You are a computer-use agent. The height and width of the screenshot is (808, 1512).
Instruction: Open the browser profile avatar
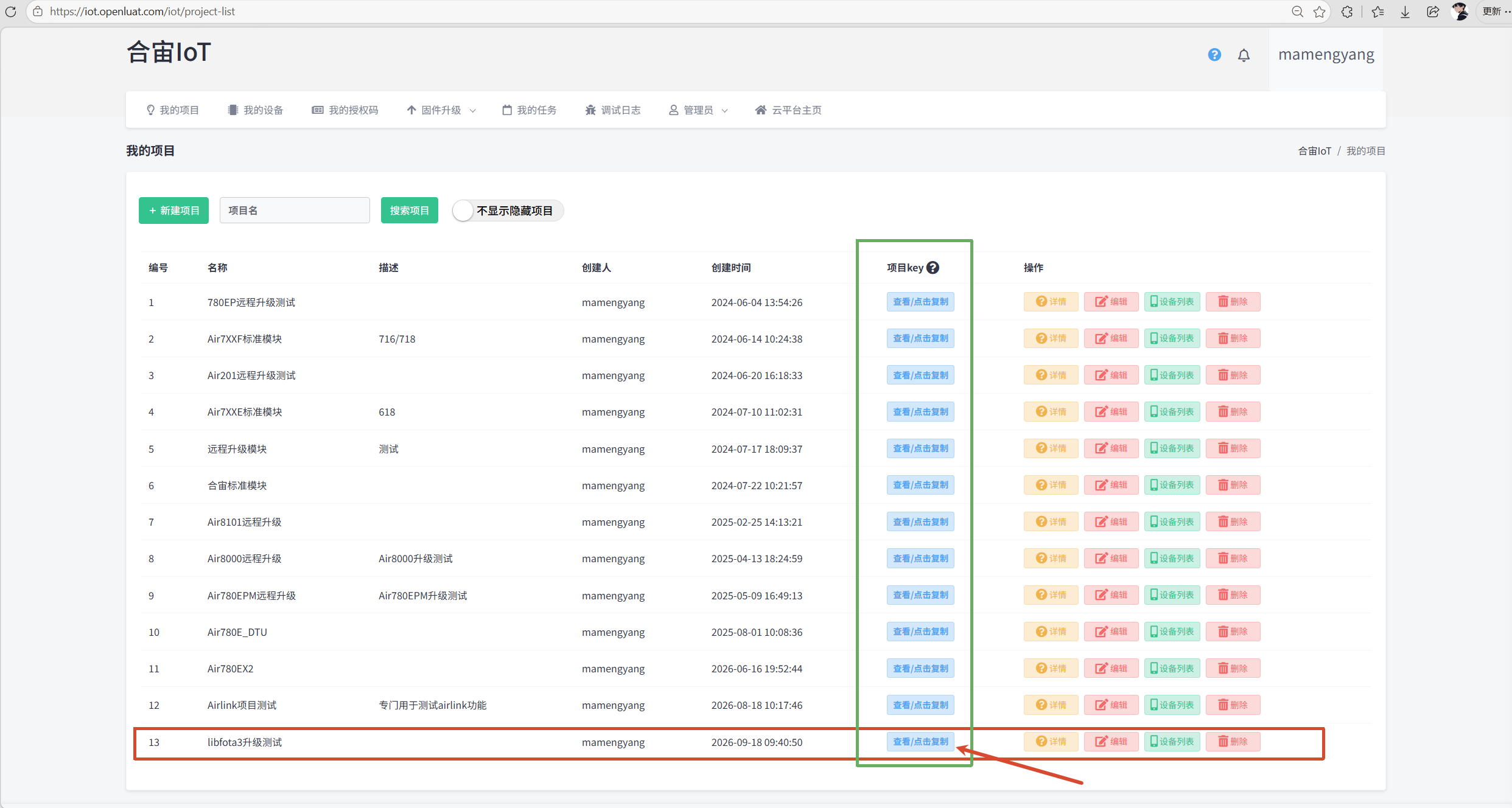pyautogui.click(x=1460, y=12)
